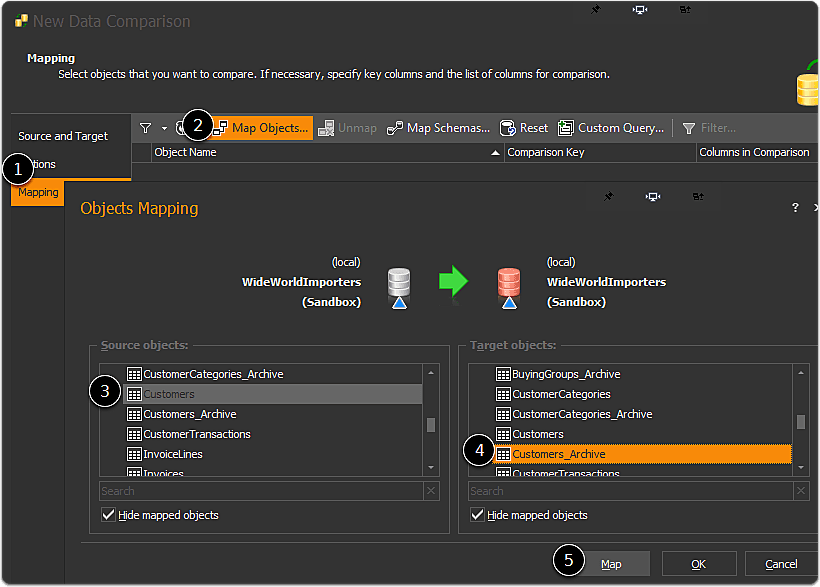
Task: Click the blue source database icon
Action: coord(398,283)
